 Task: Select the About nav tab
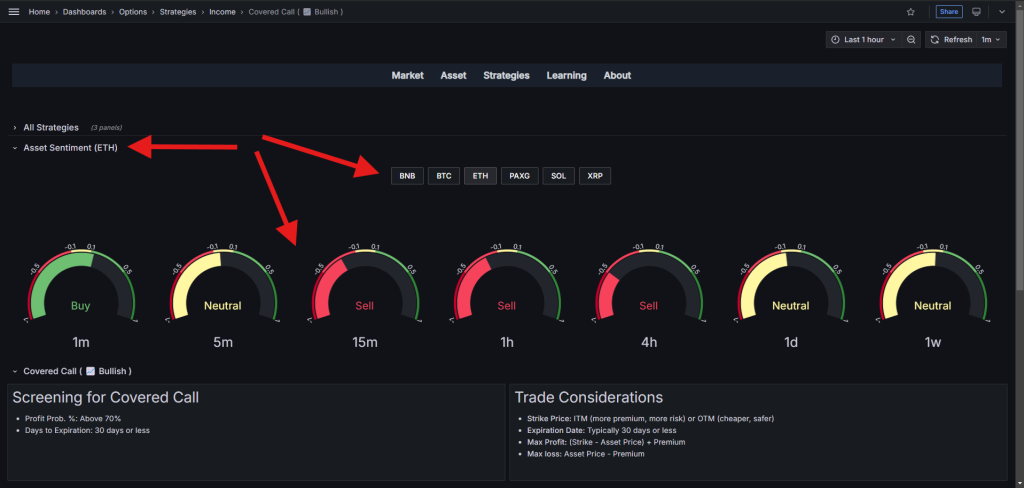617,75
